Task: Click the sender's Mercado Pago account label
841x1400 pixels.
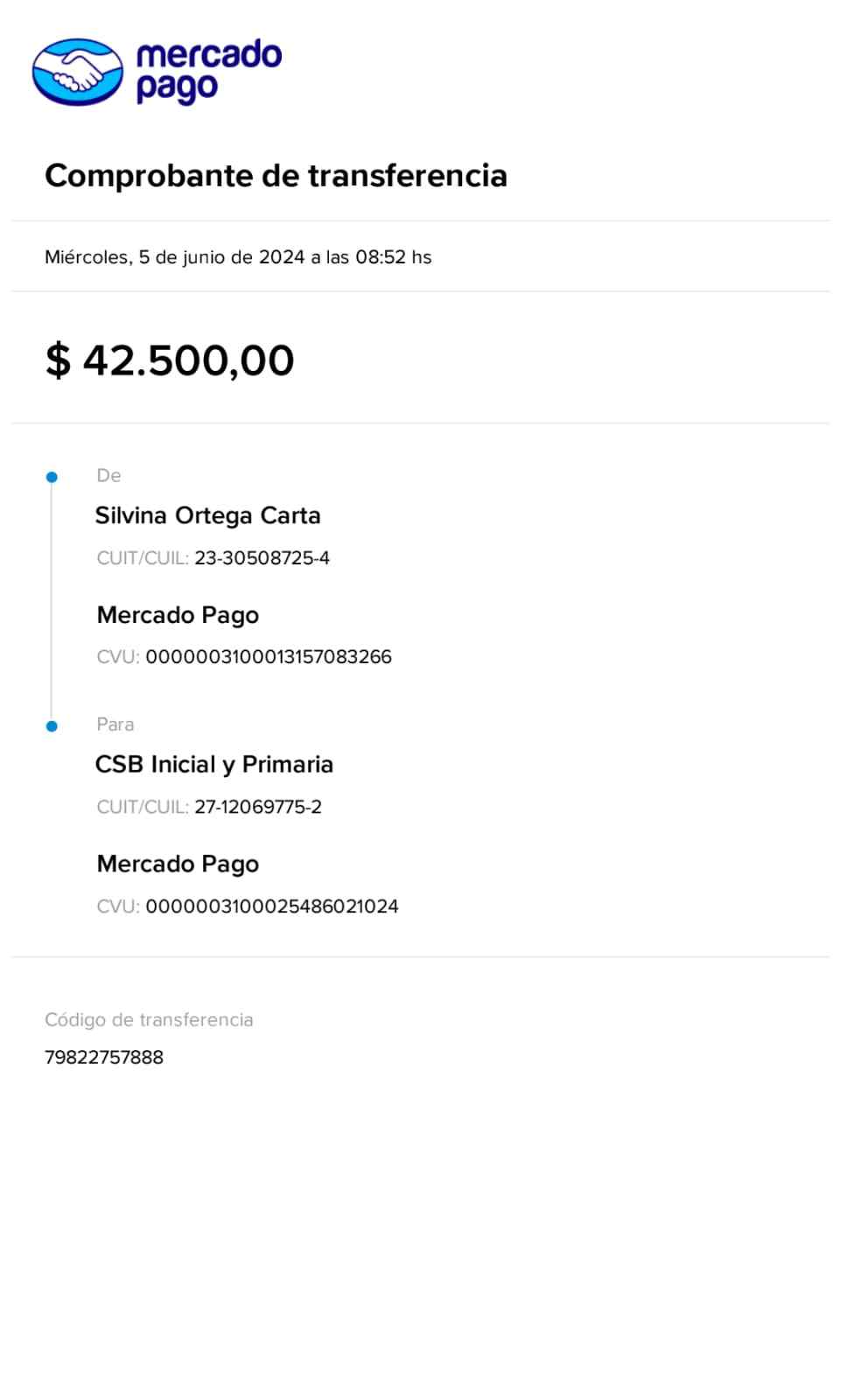Action: point(178,615)
